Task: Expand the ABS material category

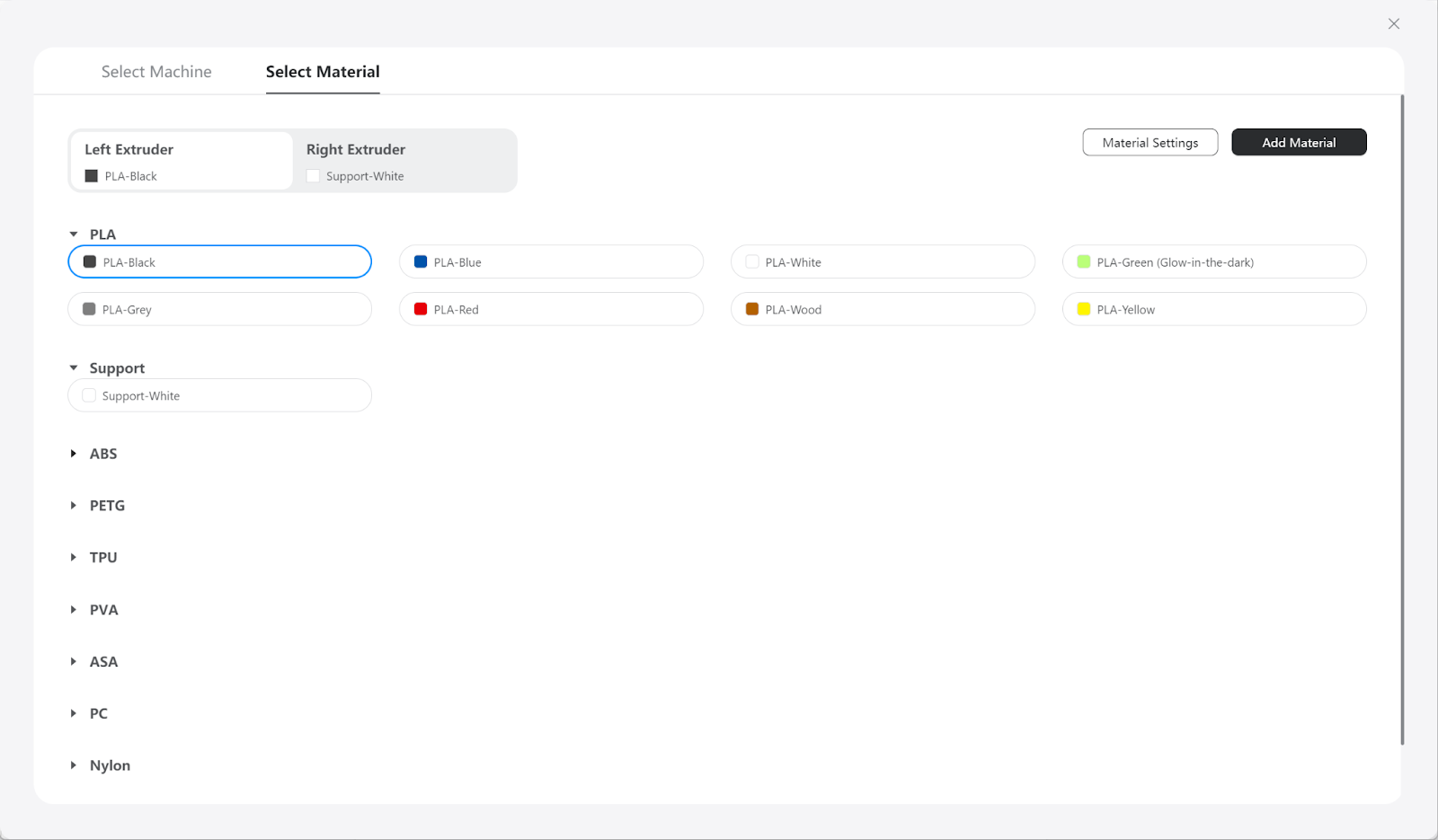Action: 74,454
